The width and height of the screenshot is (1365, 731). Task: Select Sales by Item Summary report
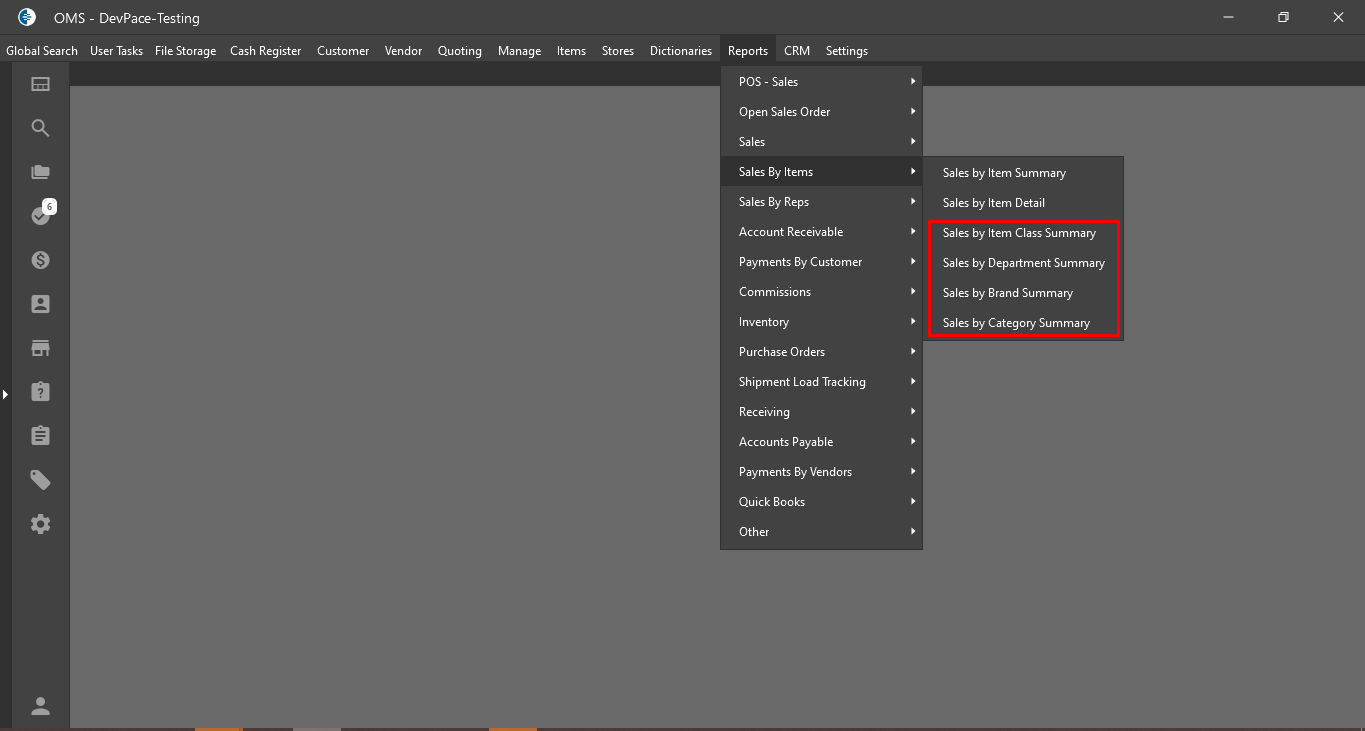coord(1004,173)
